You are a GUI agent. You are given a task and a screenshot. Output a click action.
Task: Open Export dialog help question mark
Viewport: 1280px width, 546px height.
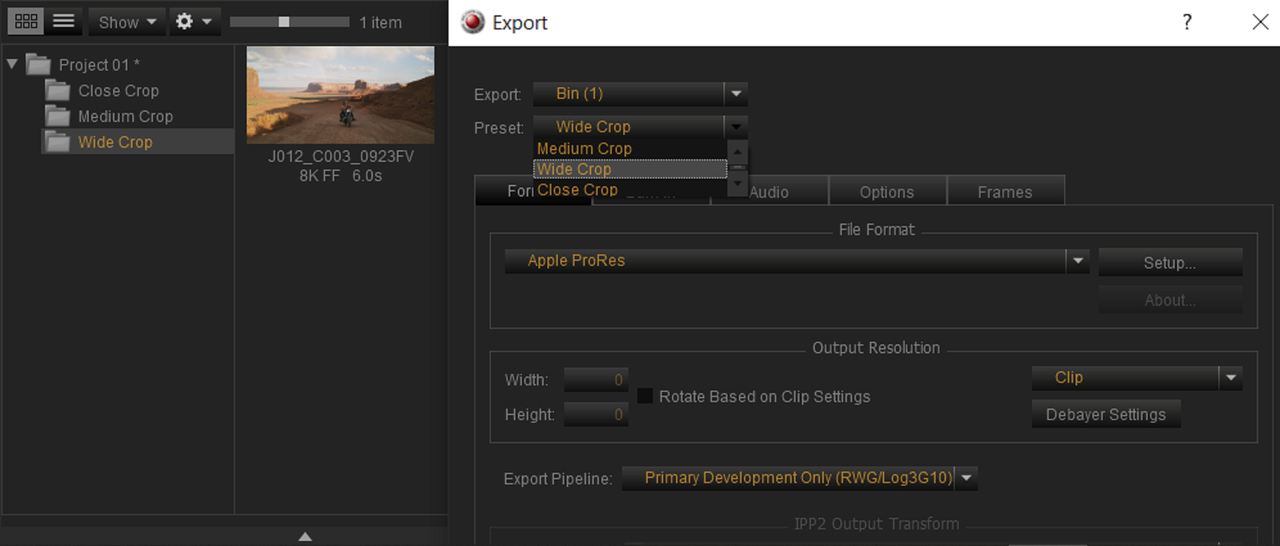tap(1187, 22)
